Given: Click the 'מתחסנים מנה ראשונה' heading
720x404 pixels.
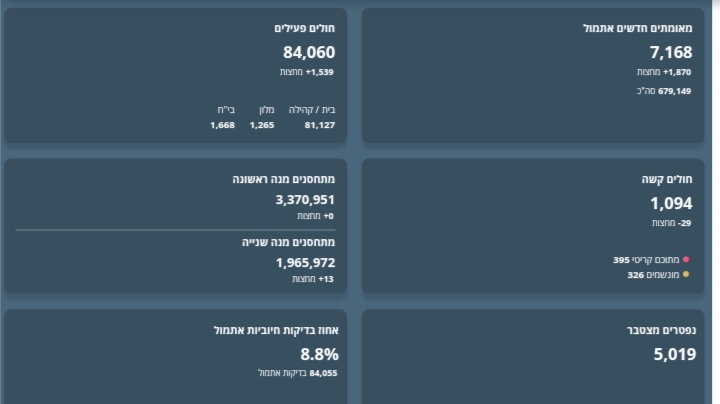Looking at the screenshot, I should pyautogui.click(x=284, y=180).
